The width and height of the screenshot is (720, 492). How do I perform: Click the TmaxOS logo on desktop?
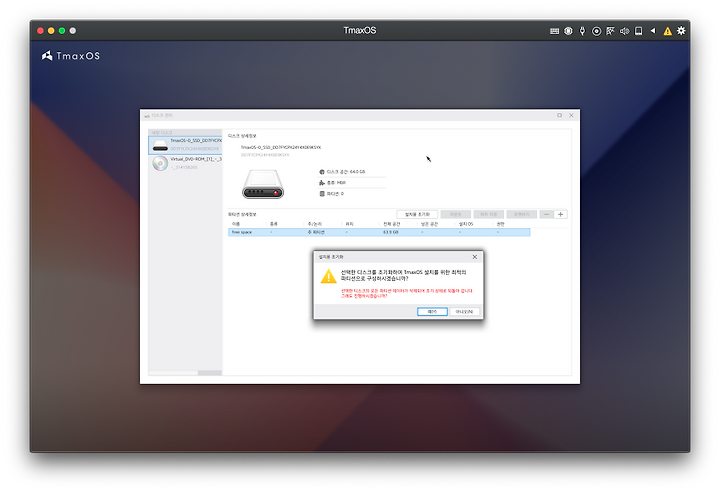pyautogui.click(x=71, y=56)
